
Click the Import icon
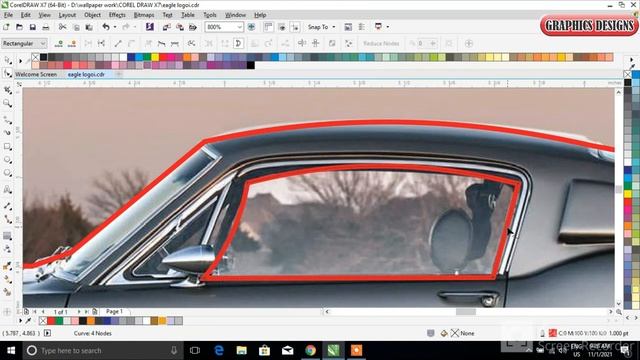pos(167,27)
